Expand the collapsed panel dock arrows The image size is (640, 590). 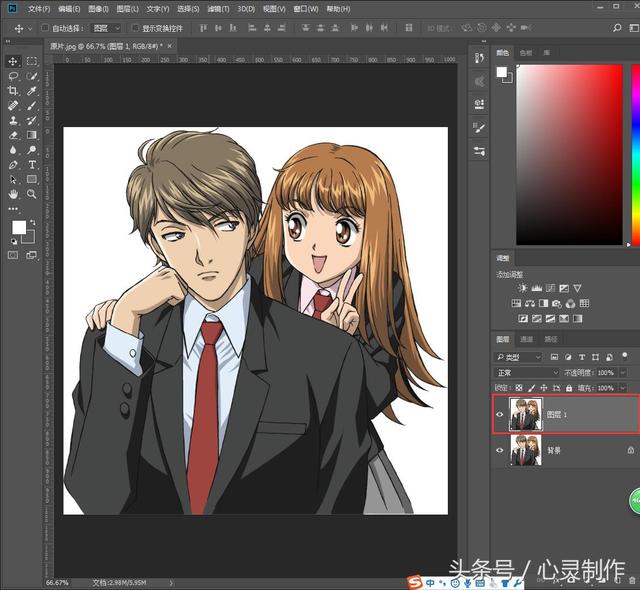point(484,41)
